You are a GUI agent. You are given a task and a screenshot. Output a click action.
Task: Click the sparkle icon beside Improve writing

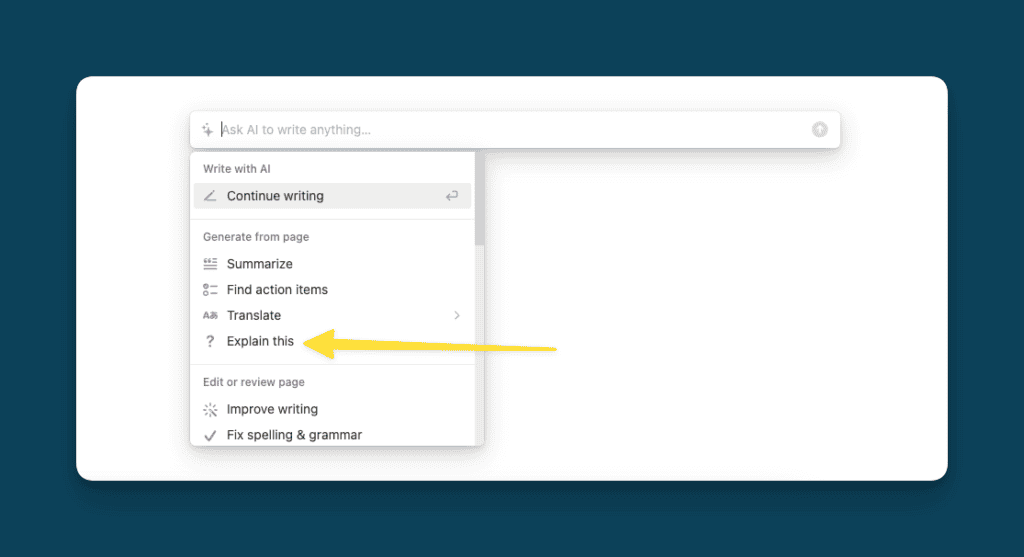(210, 409)
